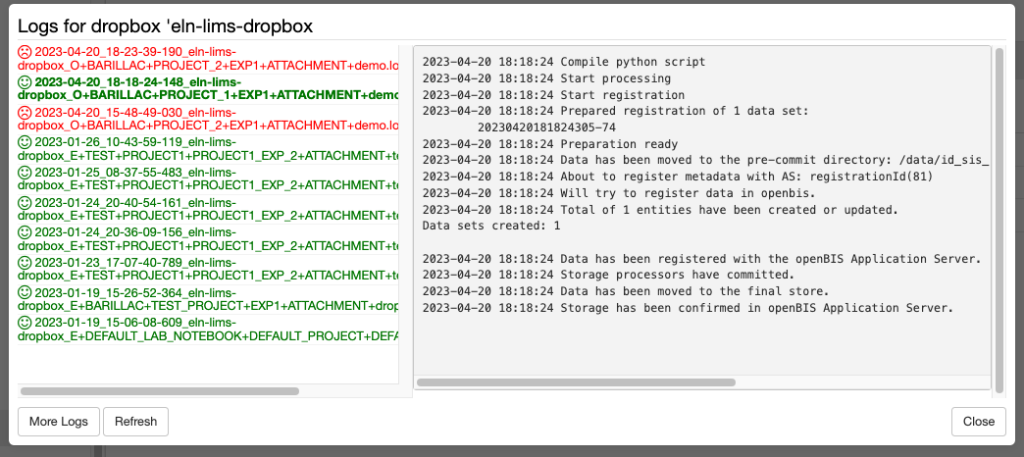The image size is (1024, 457).
Task: Close the dropbox logs dialog
Action: pyautogui.click(x=978, y=422)
